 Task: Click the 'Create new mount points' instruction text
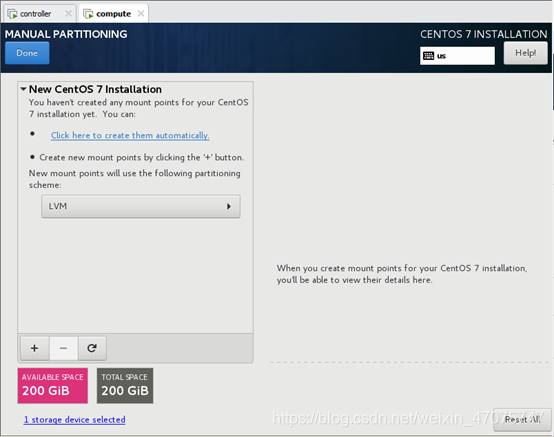coord(141,158)
